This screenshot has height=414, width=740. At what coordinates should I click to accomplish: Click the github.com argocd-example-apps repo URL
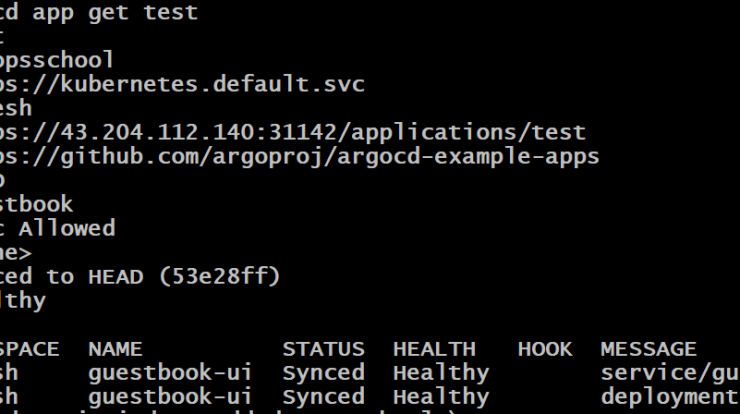click(x=299, y=157)
